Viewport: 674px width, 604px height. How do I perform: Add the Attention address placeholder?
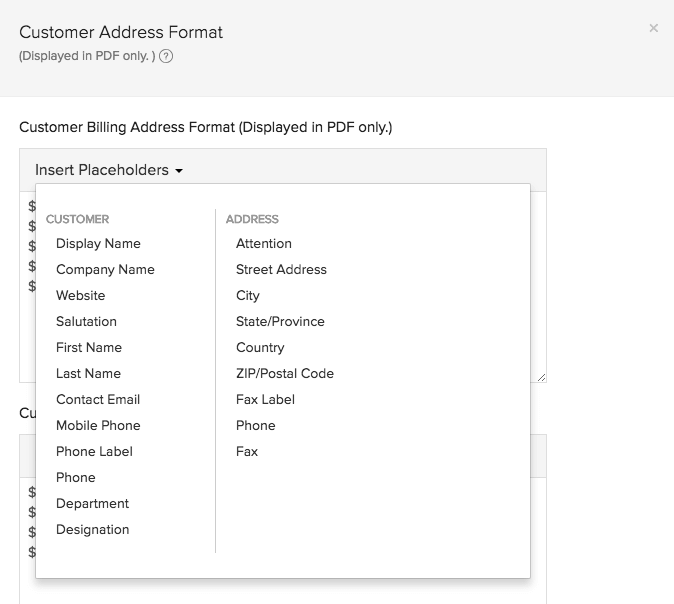tap(264, 243)
